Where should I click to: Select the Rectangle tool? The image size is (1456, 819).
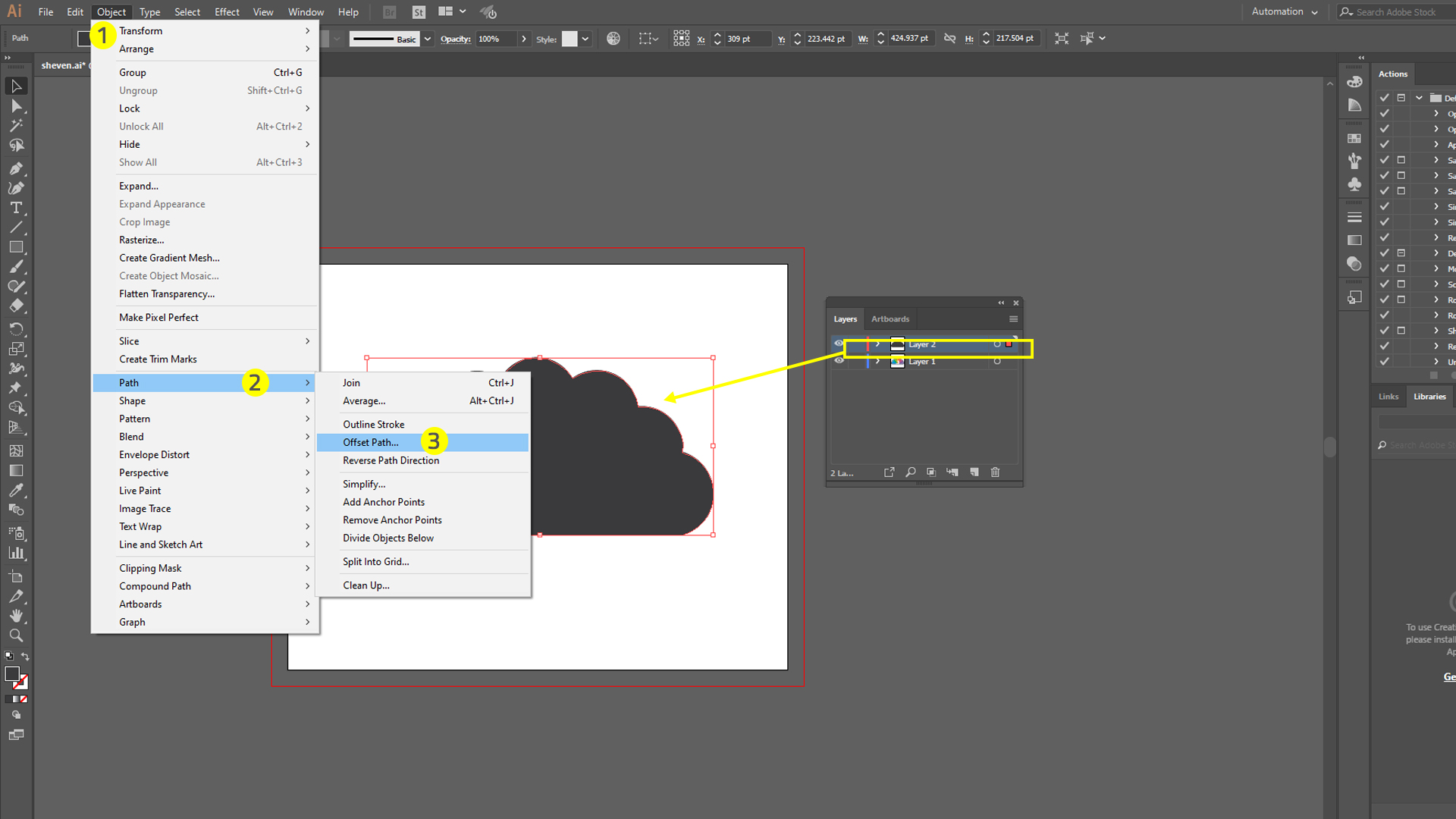pos(16,247)
